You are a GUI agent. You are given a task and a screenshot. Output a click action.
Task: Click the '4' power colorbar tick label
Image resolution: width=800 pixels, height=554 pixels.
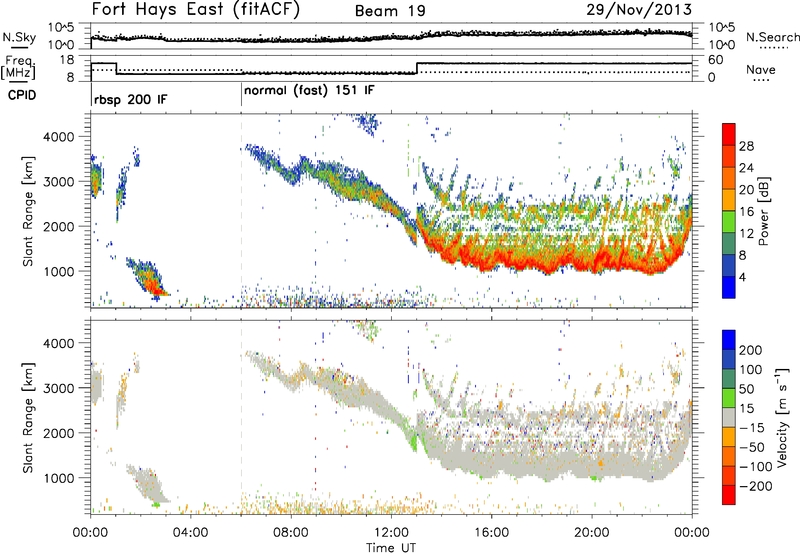[743, 277]
